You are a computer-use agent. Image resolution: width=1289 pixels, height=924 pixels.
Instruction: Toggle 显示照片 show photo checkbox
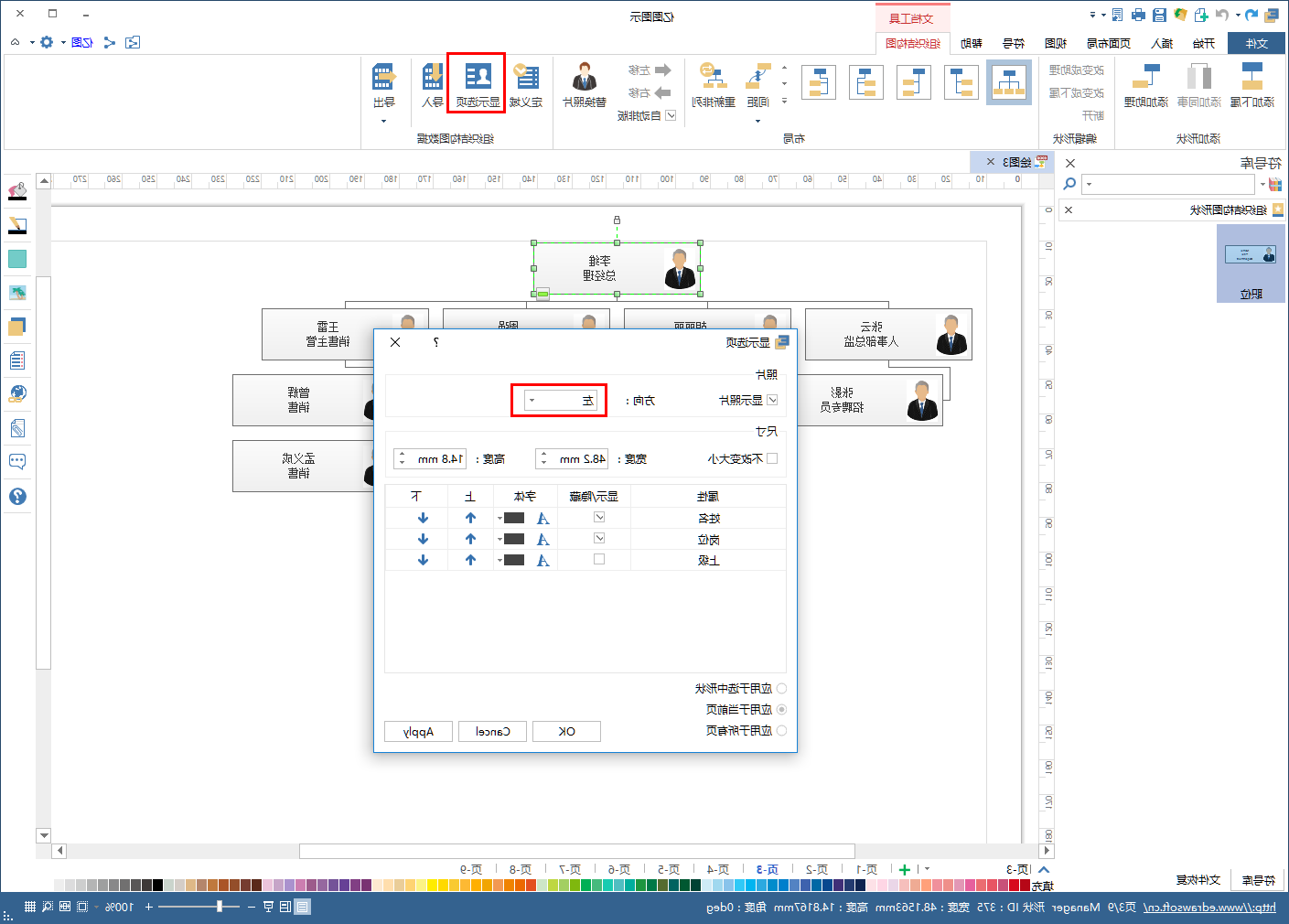point(772,400)
